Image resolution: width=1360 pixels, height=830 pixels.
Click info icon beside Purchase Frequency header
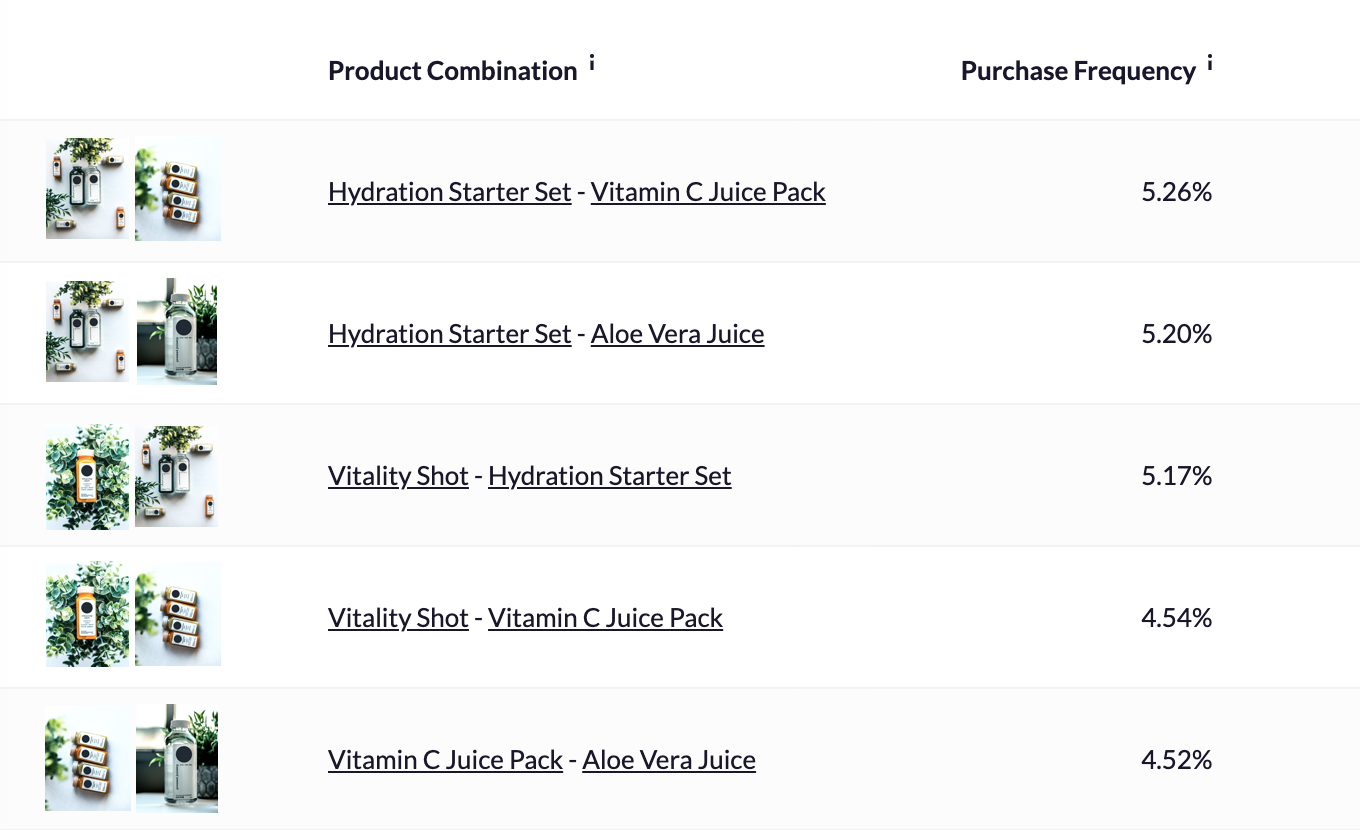(1210, 64)
